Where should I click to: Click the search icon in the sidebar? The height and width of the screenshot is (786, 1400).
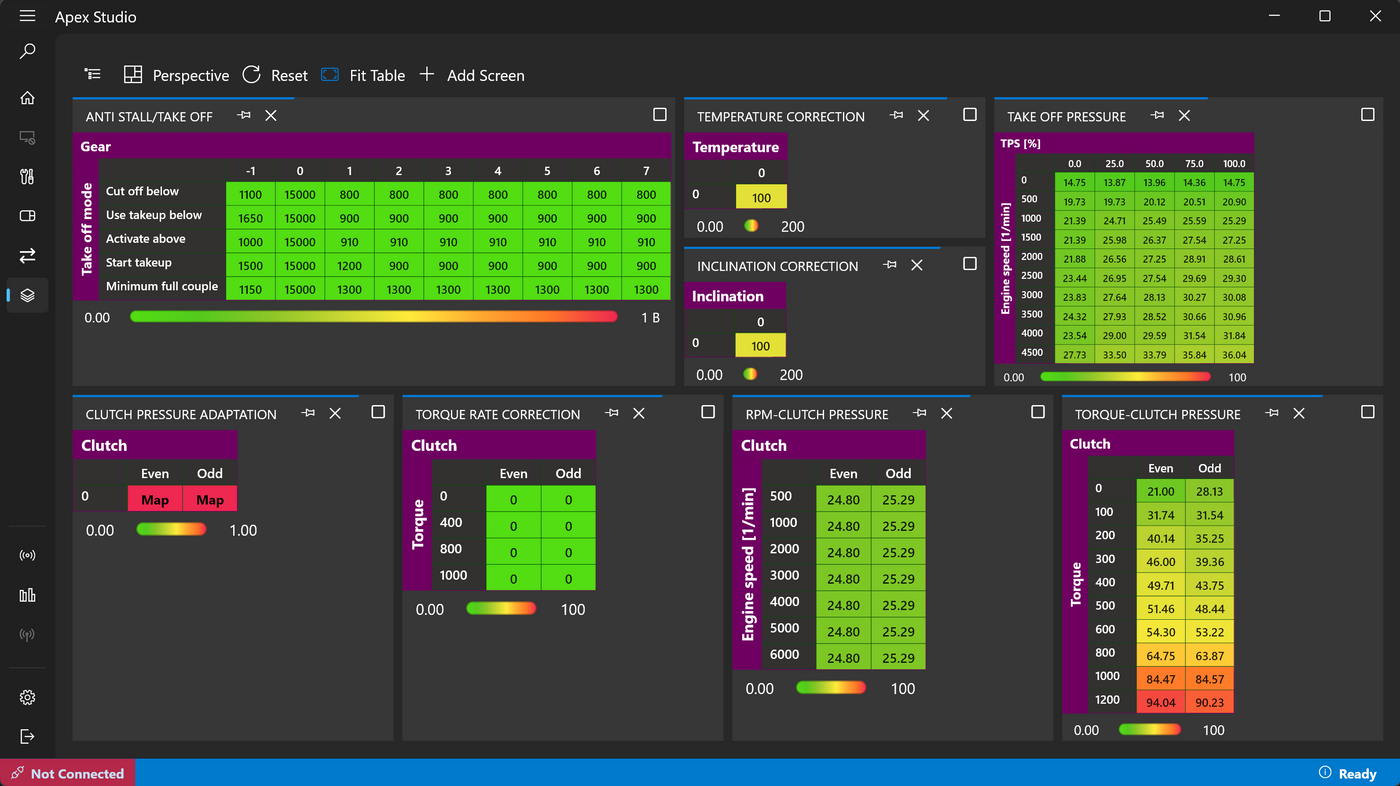(x=27, y=51)
